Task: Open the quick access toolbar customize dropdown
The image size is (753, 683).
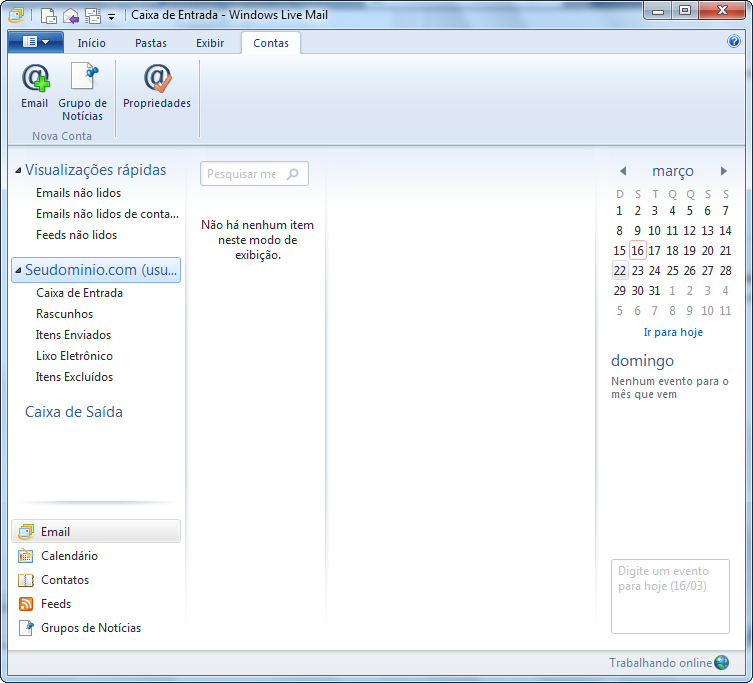Action: click(x=112, y=16)
